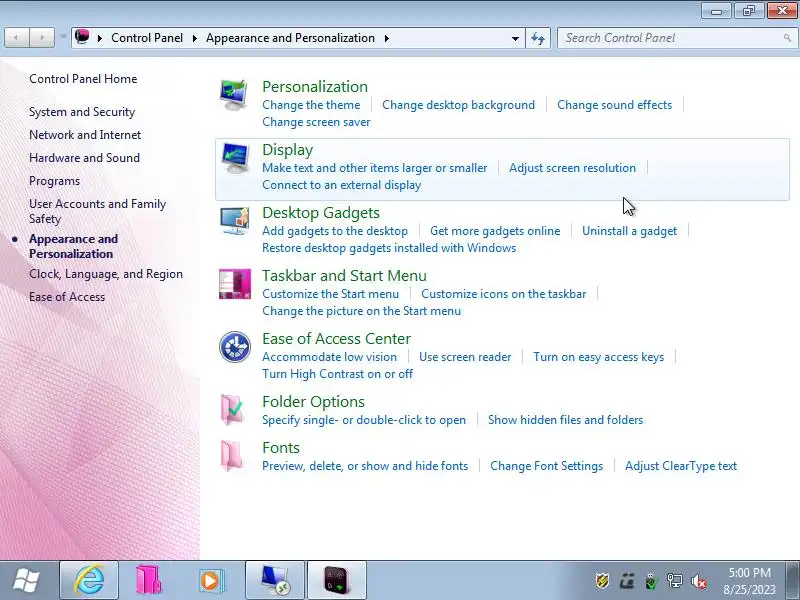
Task: Click Customize the Start menu
Action: click(x=330, y=294)
